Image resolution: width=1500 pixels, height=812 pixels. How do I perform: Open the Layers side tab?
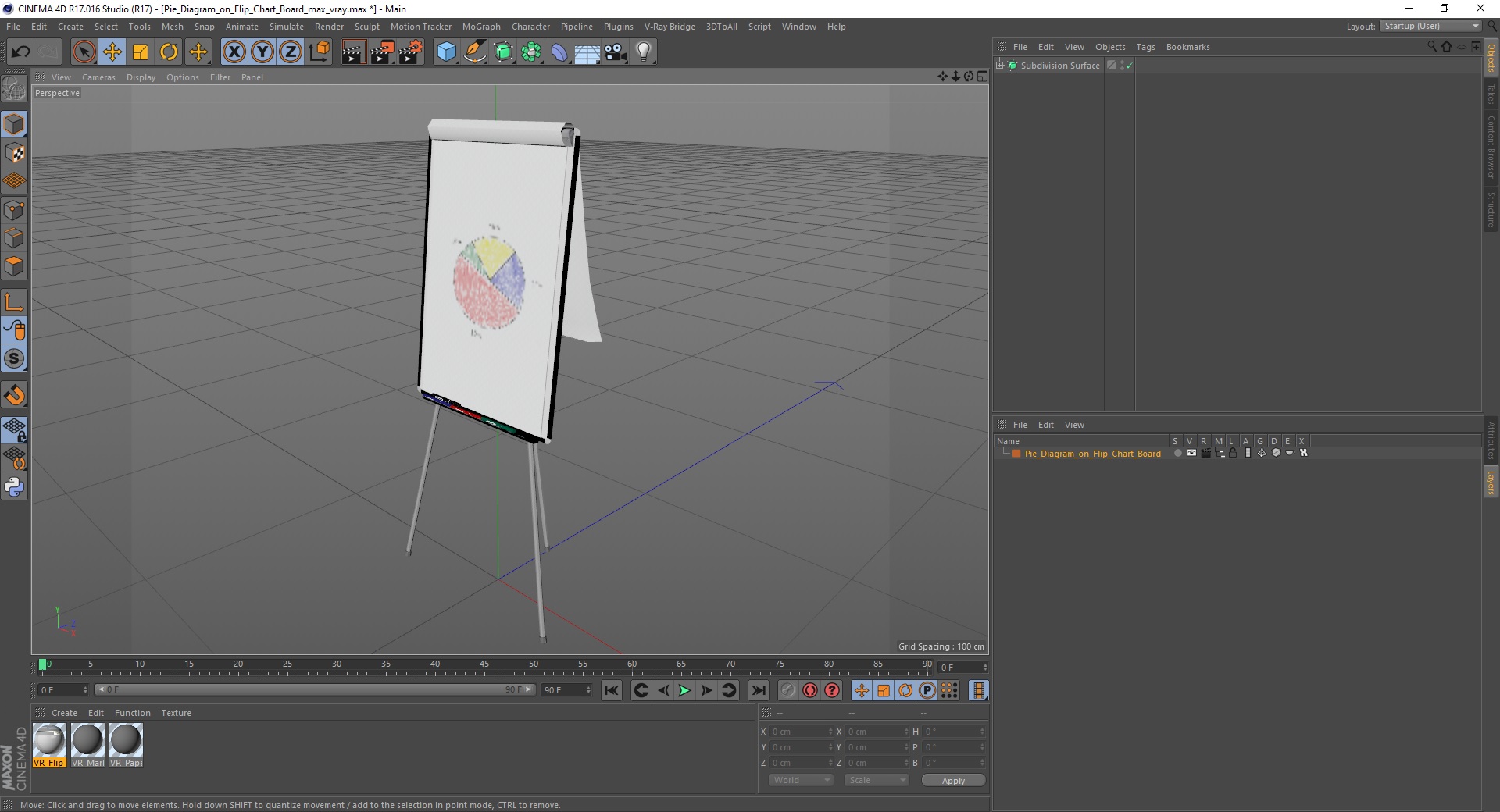(x=1491, y=483)
